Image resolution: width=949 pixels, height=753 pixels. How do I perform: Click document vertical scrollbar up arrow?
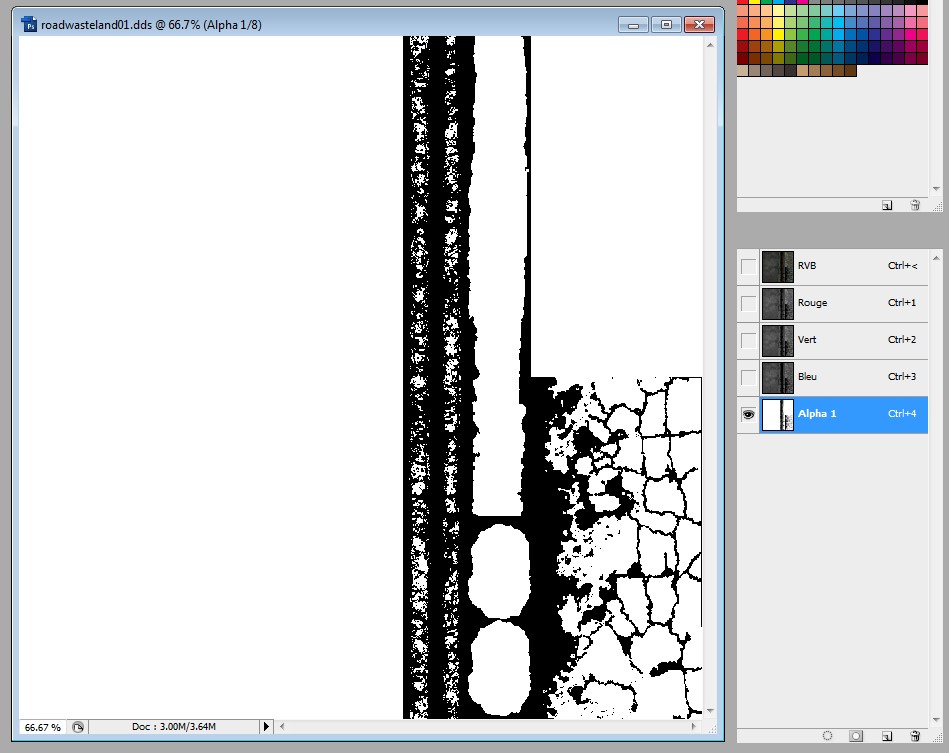point(711,45)
